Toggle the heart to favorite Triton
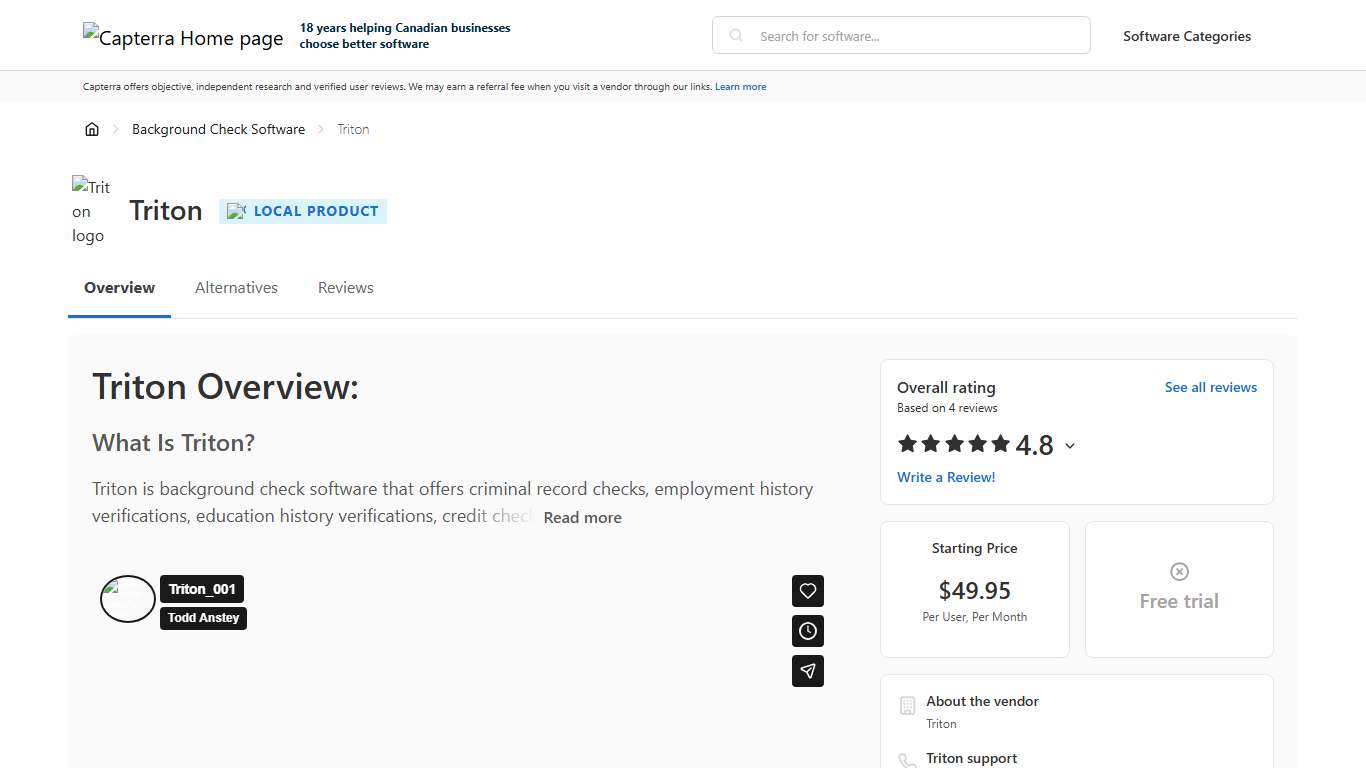Viewport: 1366px width, 768px height. [808, 591]
